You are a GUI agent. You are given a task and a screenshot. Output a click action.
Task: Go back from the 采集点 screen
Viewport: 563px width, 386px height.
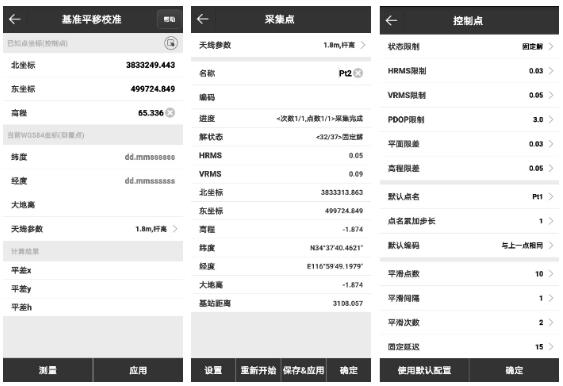[203, 19]
